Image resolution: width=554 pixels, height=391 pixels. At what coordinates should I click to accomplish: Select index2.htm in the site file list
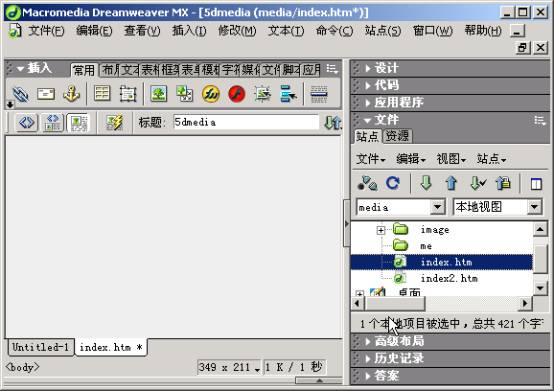pyautogui.click(x=449, y=278)
